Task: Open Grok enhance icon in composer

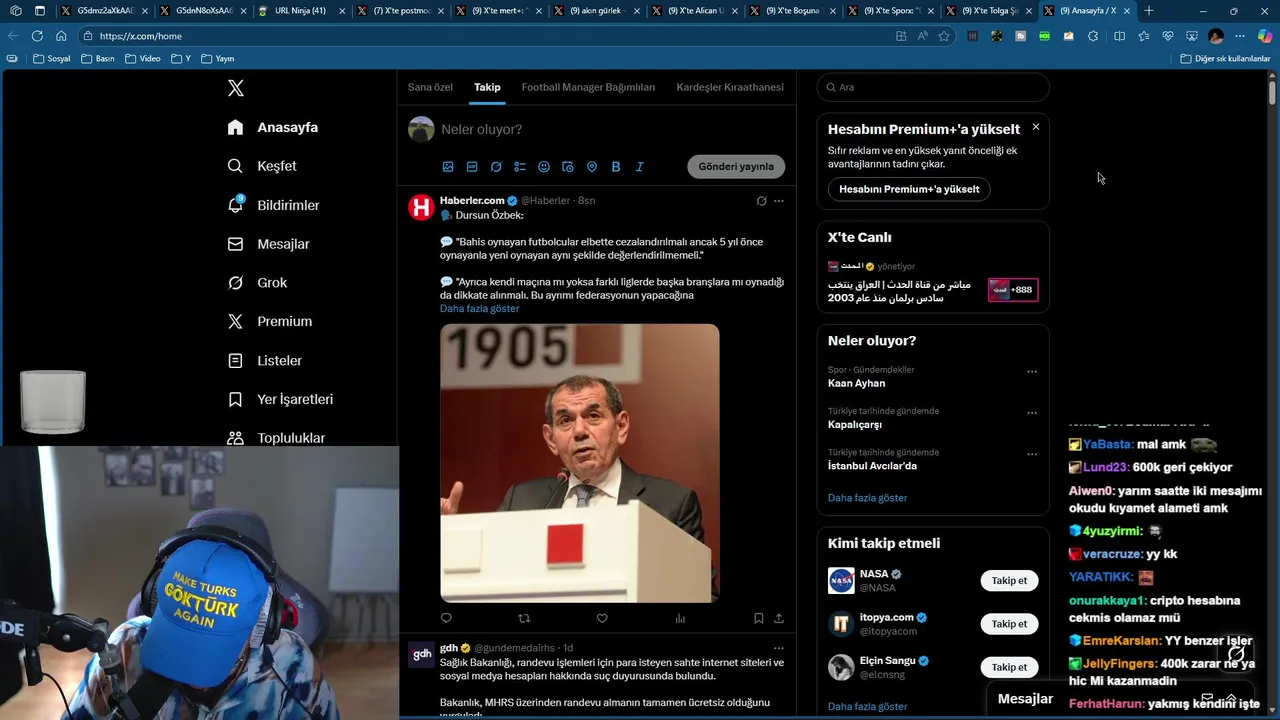Action: click(x=496, y=167)
